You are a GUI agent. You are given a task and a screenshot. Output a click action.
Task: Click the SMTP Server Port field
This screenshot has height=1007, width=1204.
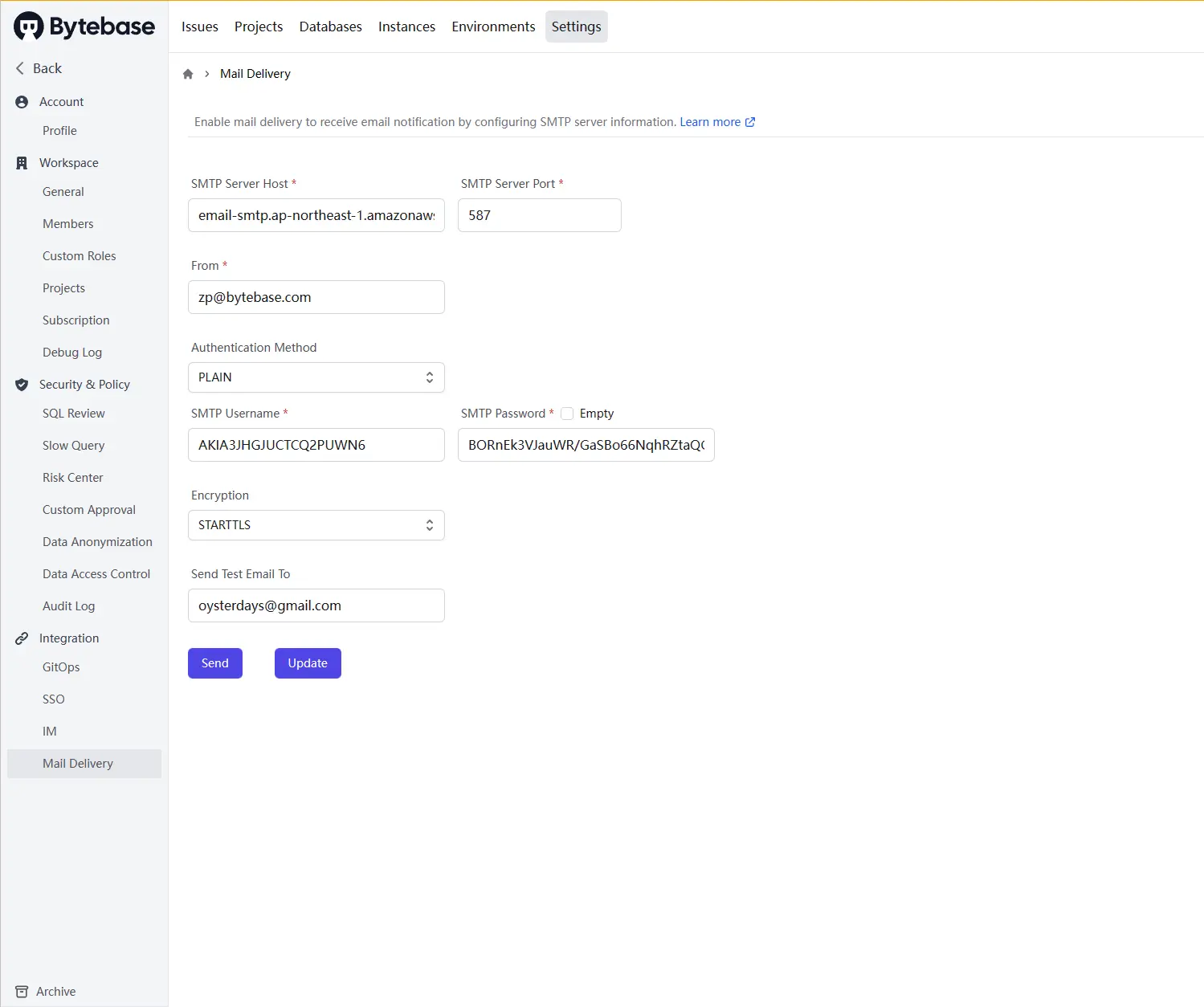(540, 215)
